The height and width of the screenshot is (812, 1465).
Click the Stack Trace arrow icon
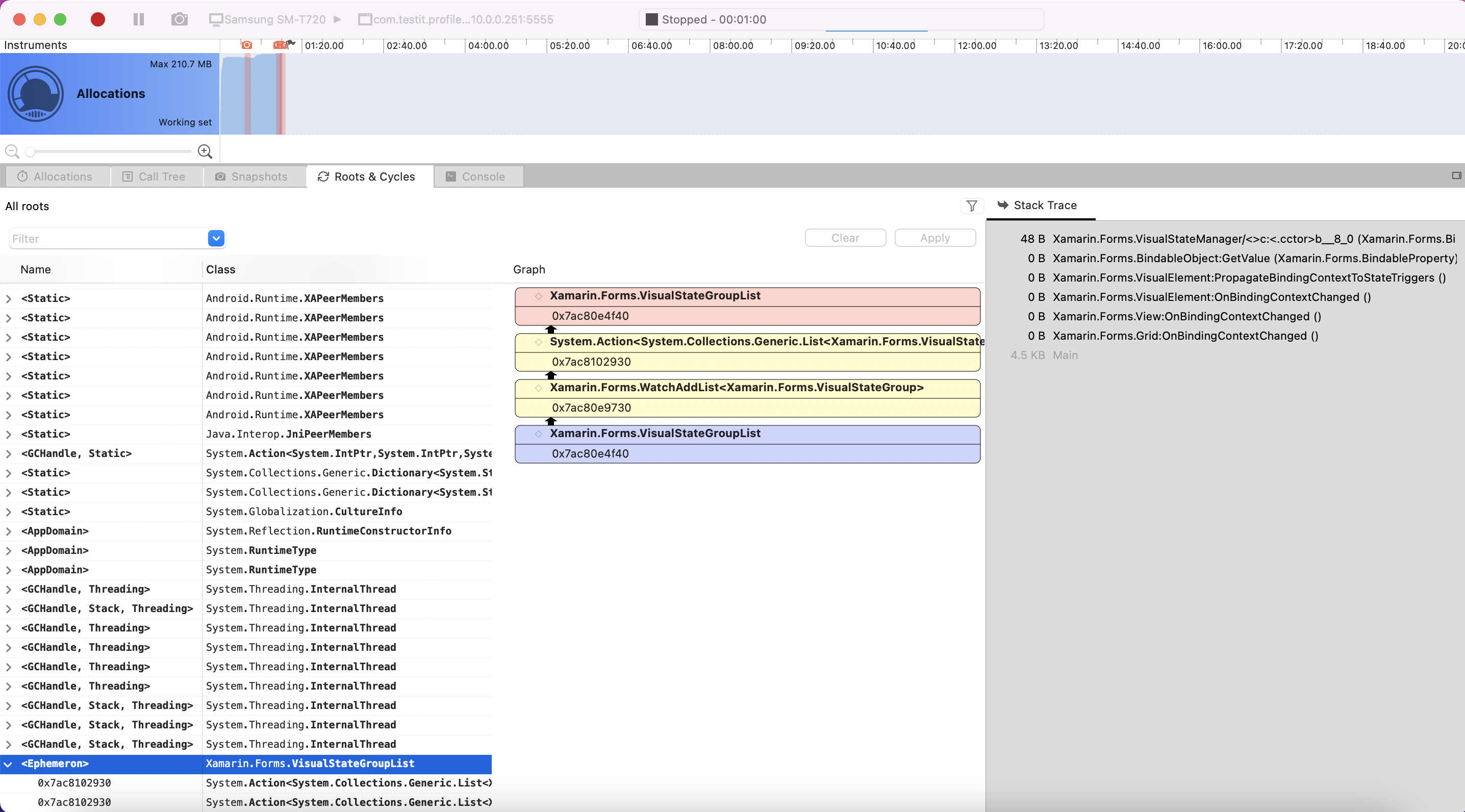click(1003, 205)
